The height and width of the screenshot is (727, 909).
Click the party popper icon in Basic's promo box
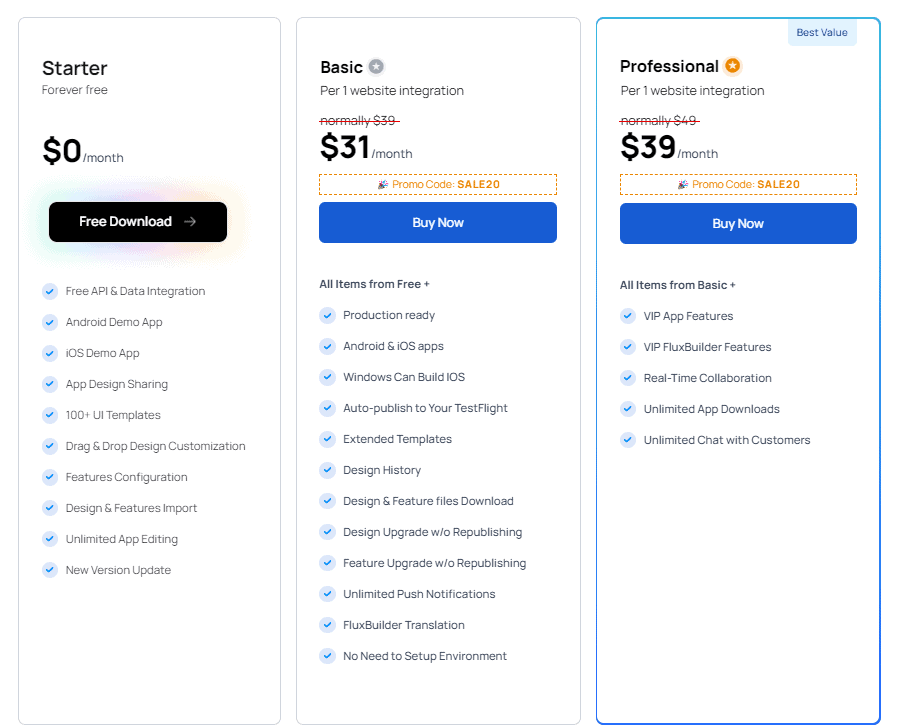(384, 184)
